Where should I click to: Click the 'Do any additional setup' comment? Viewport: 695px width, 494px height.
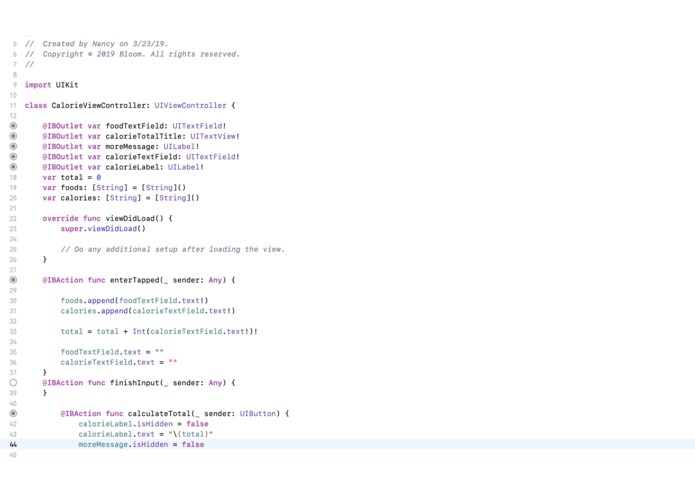pyautogui.click(x=172, y=249)
